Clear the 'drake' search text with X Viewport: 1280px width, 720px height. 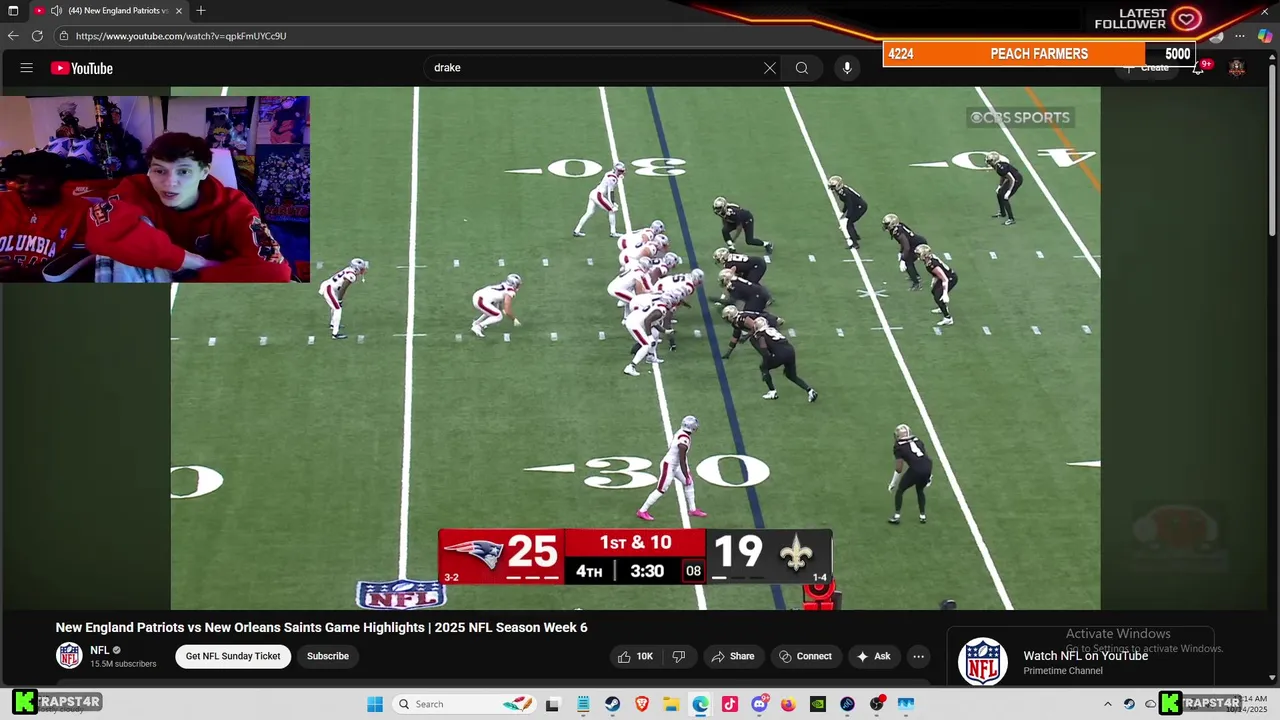(x=770, y=68)
